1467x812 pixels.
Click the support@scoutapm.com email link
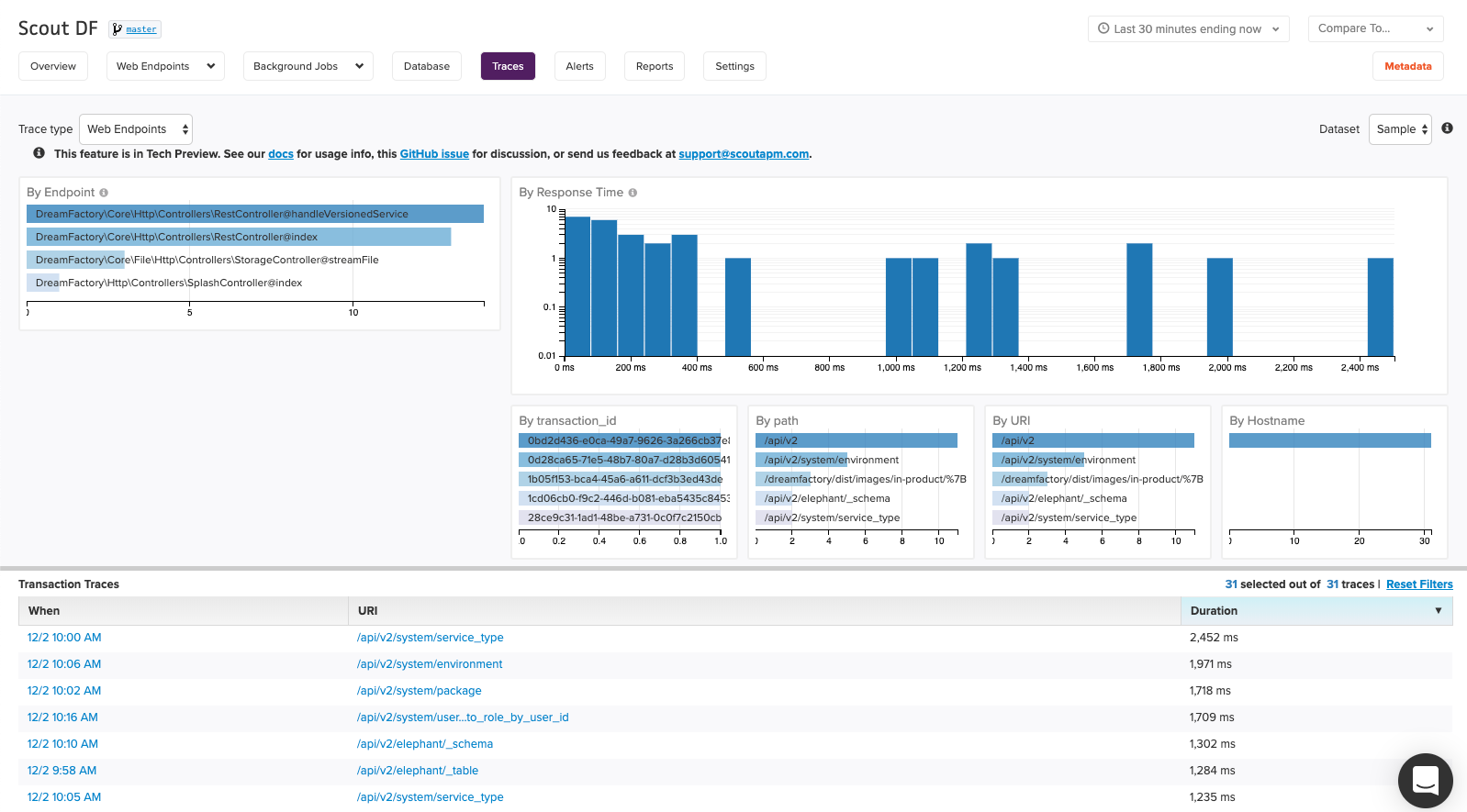(744, 154)
